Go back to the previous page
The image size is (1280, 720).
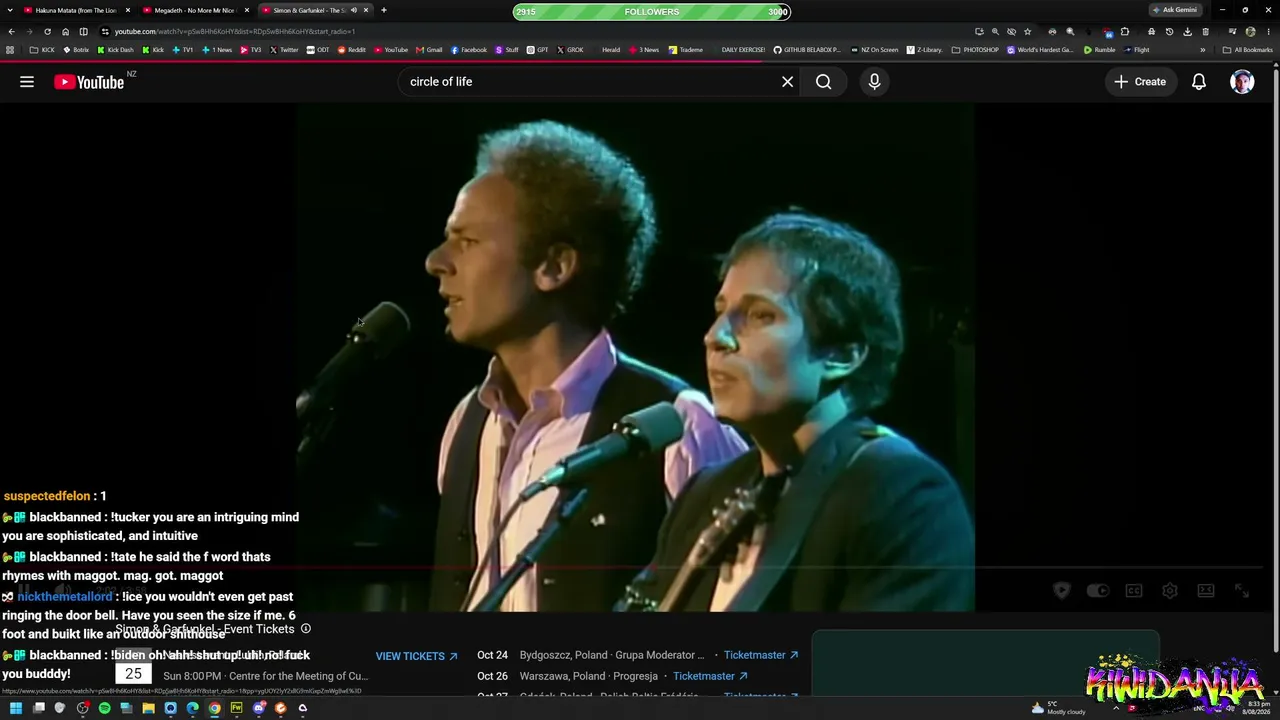click(11, 31)
